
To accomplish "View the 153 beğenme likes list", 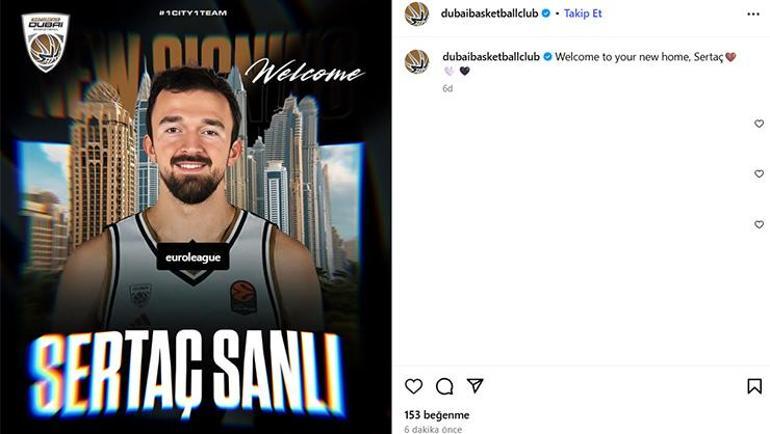I will tap(437, 415).
